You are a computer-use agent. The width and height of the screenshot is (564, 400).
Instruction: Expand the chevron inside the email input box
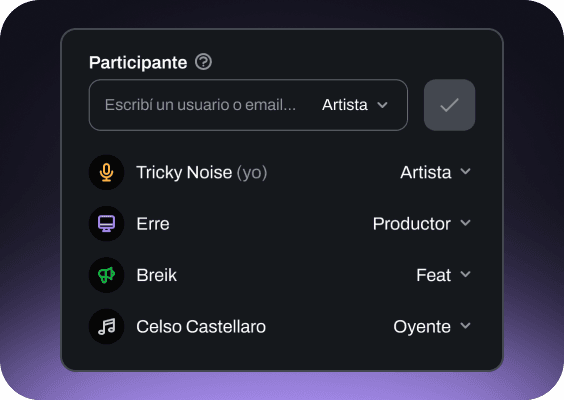[382, 105]
